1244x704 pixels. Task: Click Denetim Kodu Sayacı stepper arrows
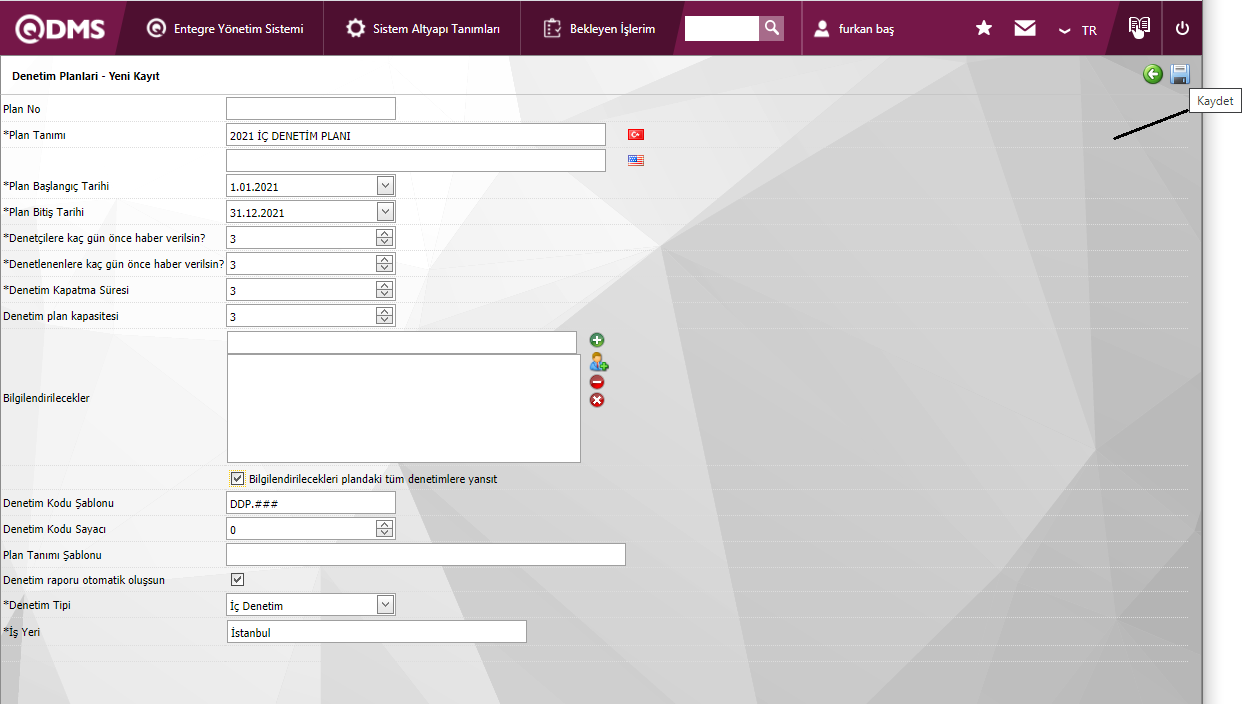coord(385,529)
